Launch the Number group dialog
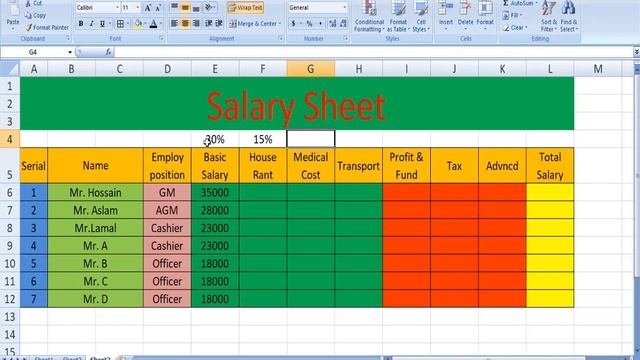Screen dimensions: 640x360 point(345,38)
